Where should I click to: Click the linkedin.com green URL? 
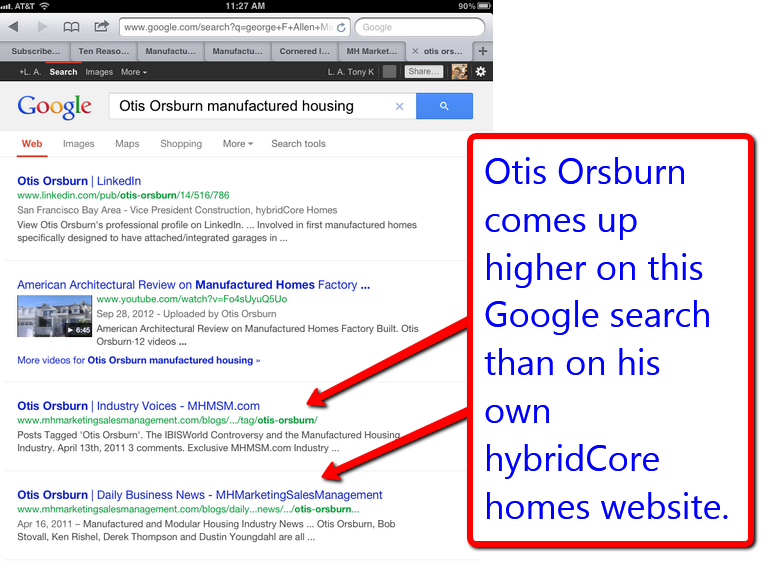tap(123, 195)
